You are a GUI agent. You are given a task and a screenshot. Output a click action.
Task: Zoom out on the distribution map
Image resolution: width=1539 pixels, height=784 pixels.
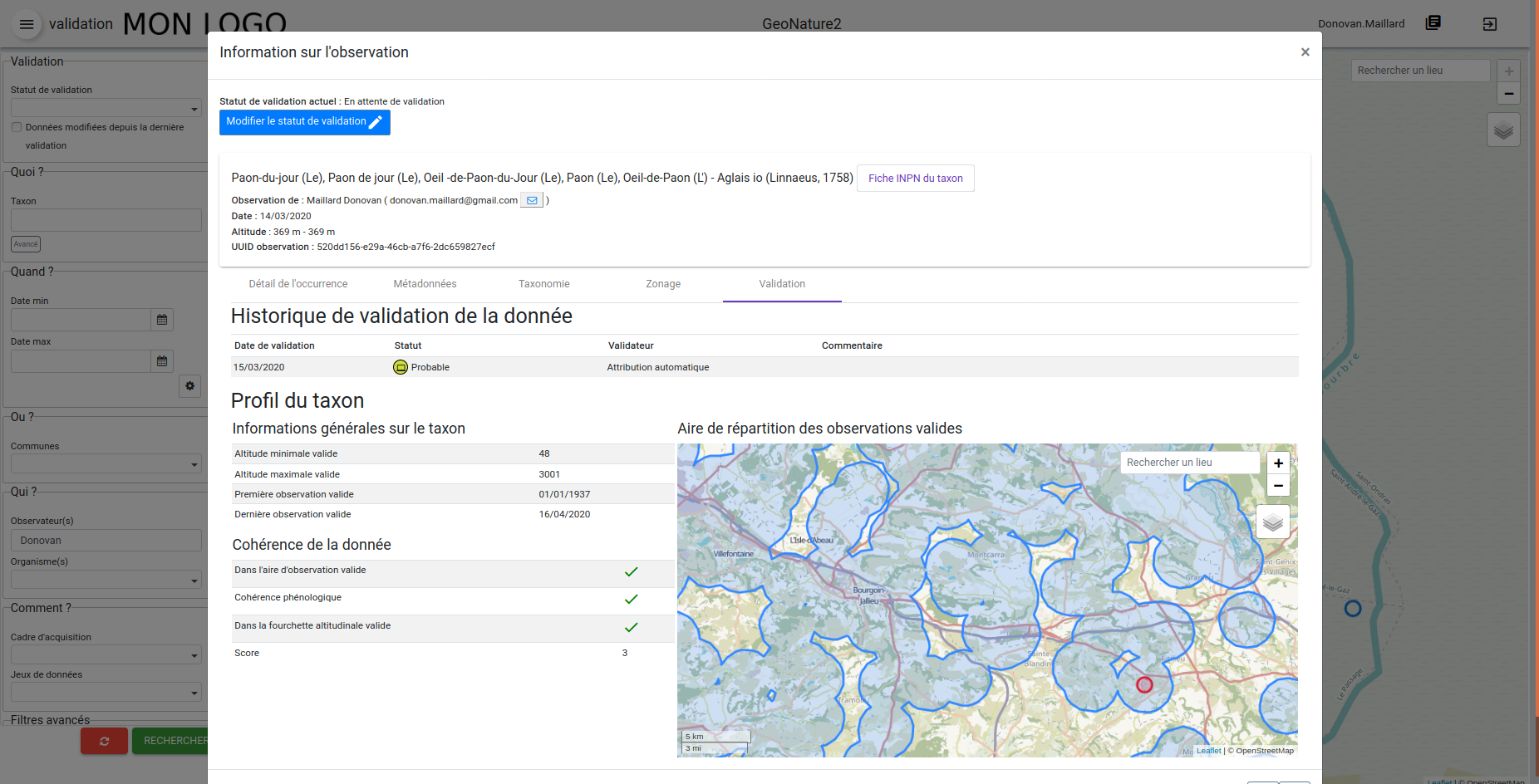pyautogui.click(x=1278, y=486)
